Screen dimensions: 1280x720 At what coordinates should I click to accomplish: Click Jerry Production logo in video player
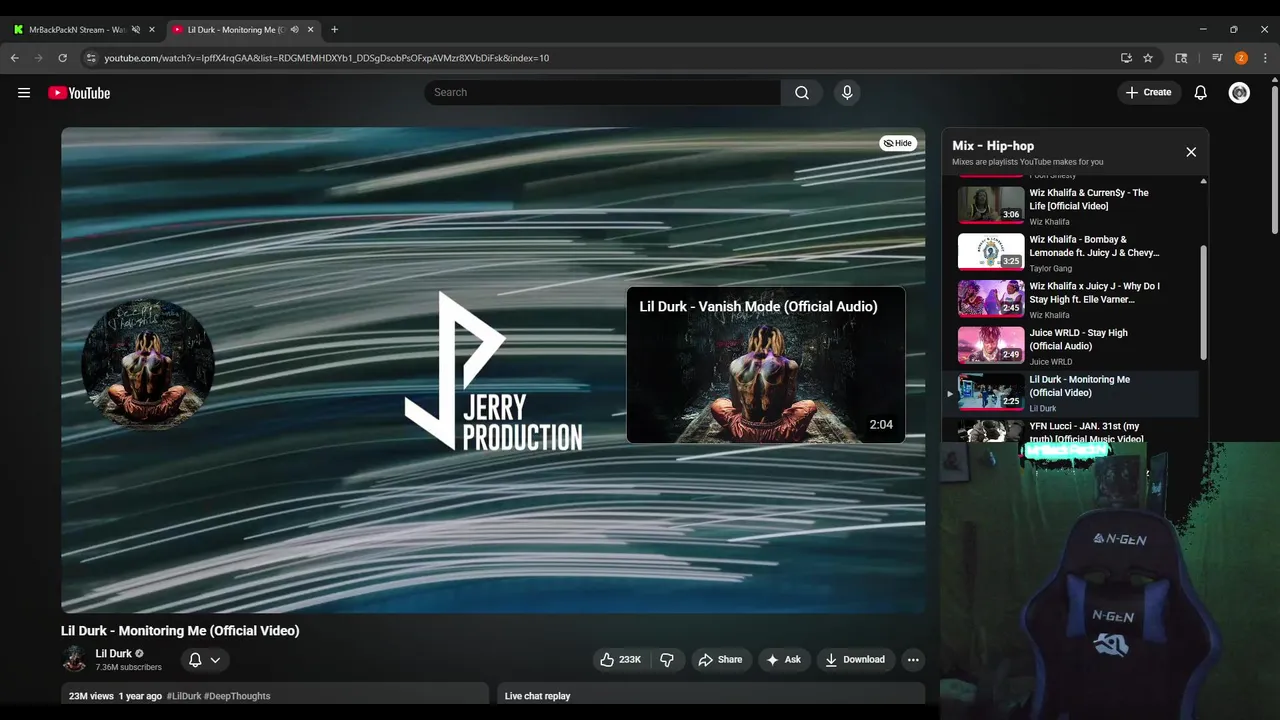pos(492,370)
